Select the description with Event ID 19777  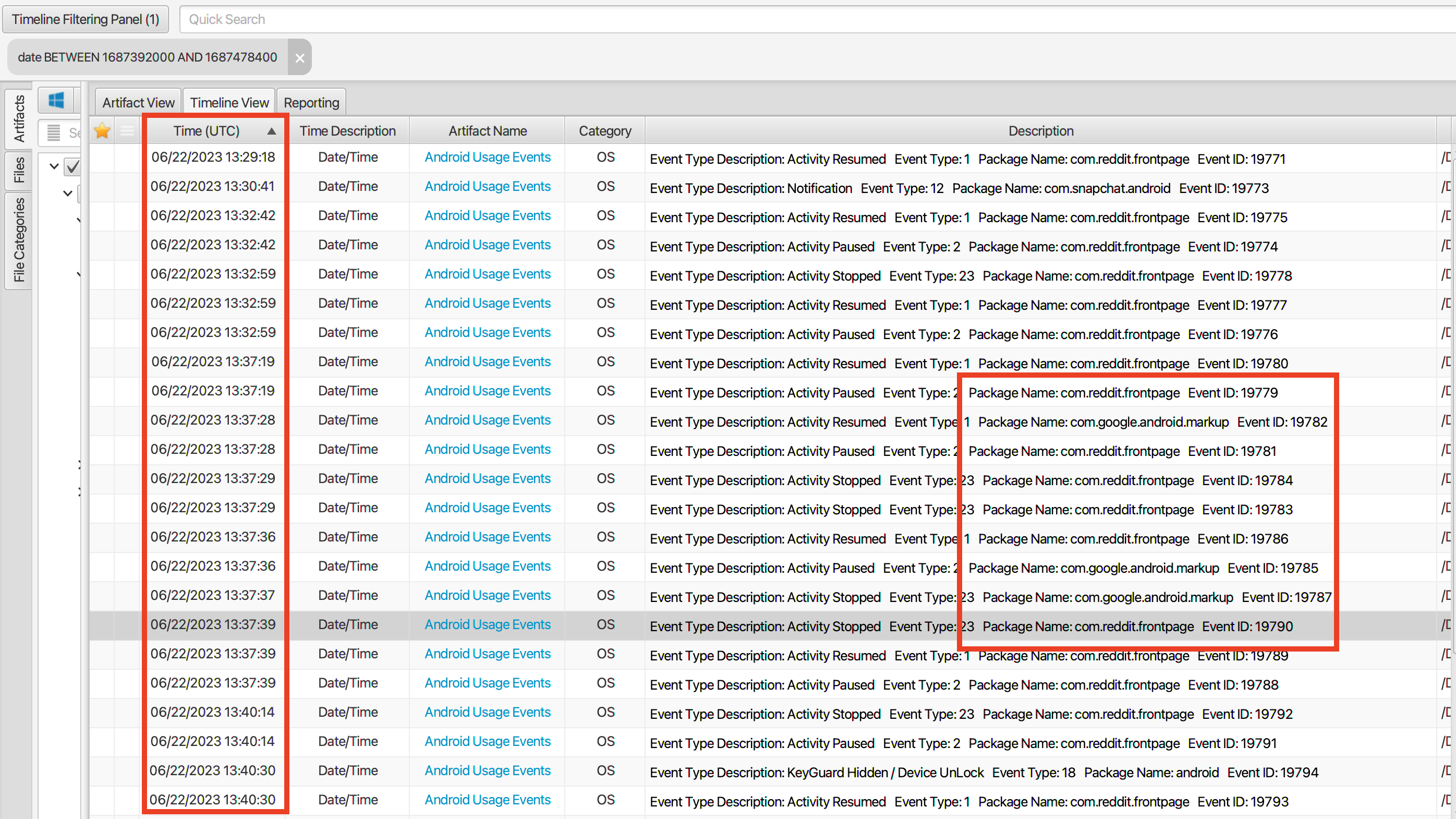pos(968,305)
